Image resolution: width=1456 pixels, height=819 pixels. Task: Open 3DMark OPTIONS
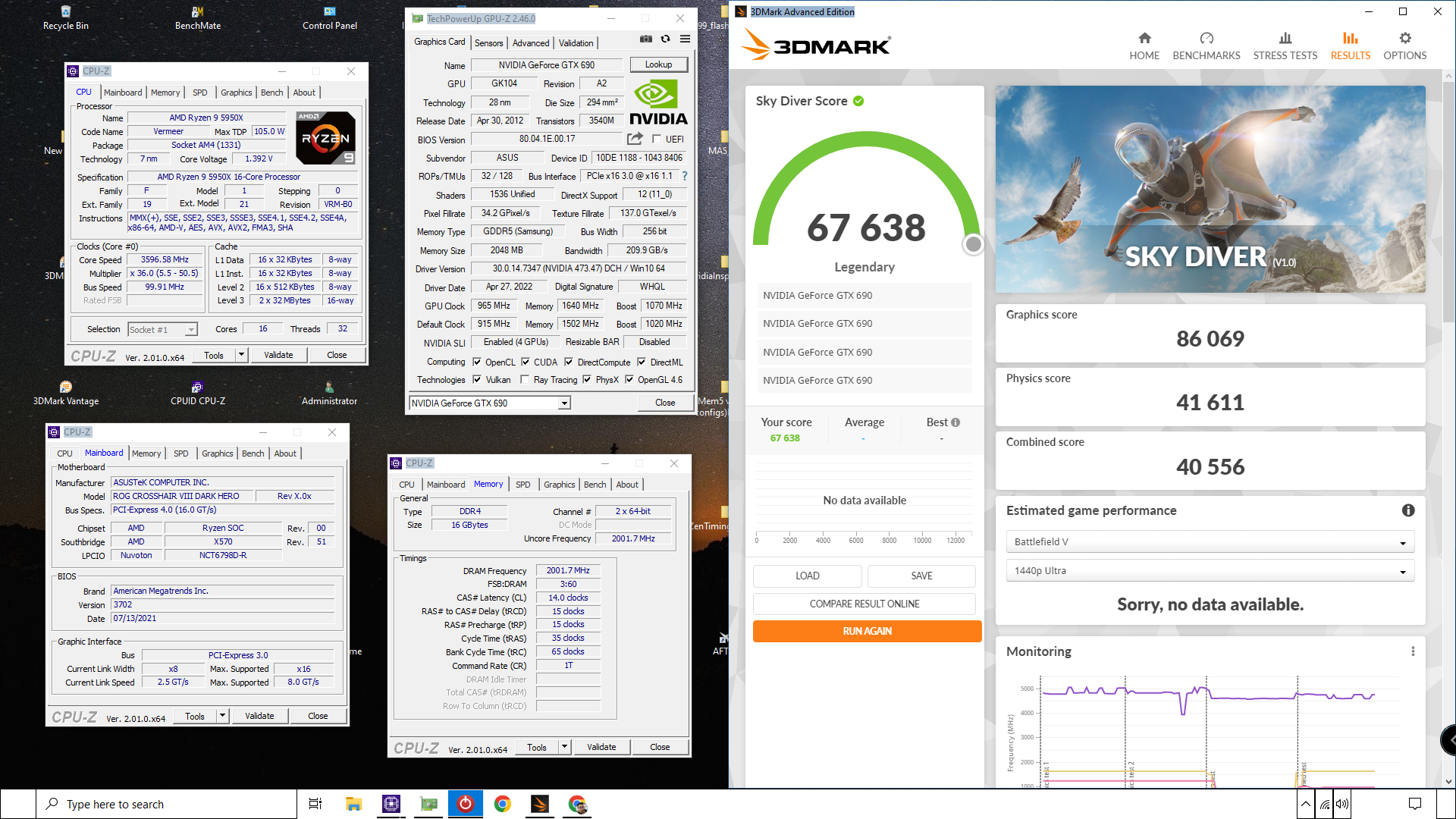[1404, 46]
